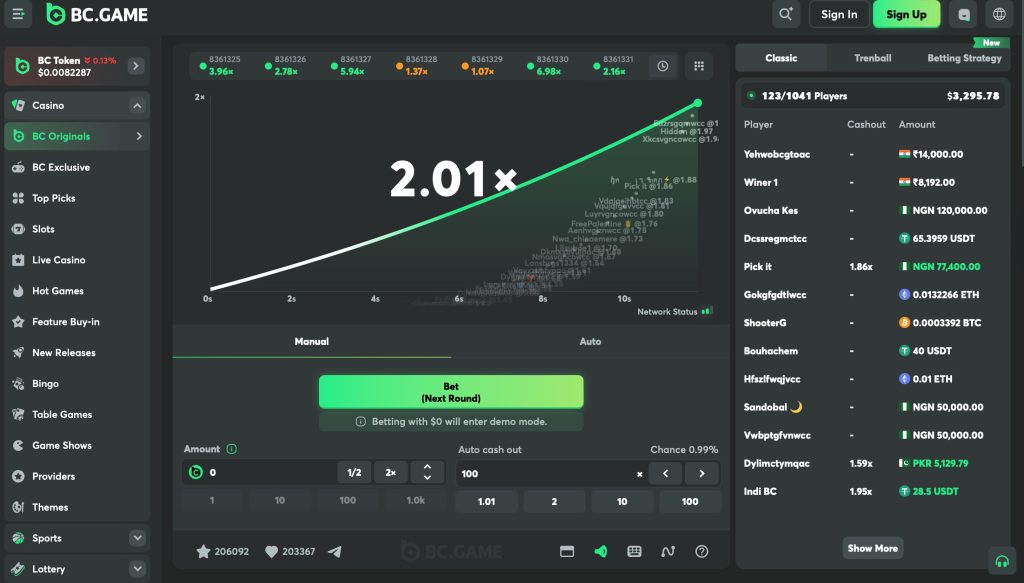
Task: Place Bet for next round
Action: point(451,392)
